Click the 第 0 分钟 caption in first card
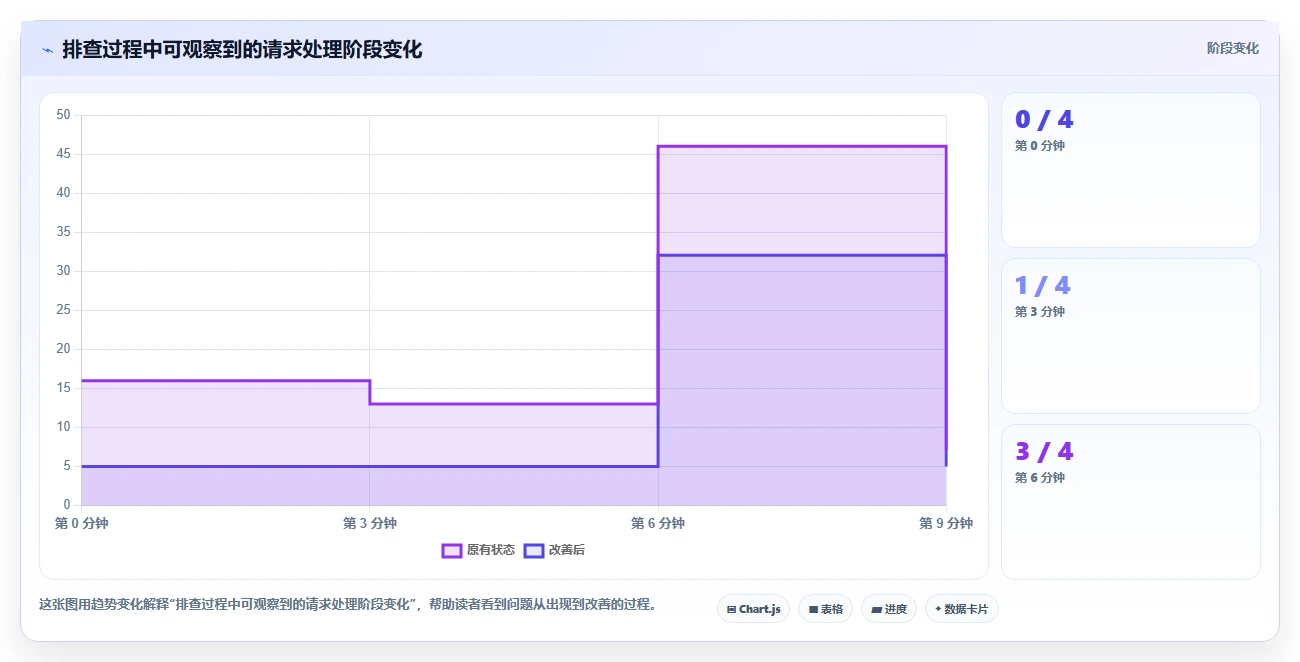 coord(1040,146)
